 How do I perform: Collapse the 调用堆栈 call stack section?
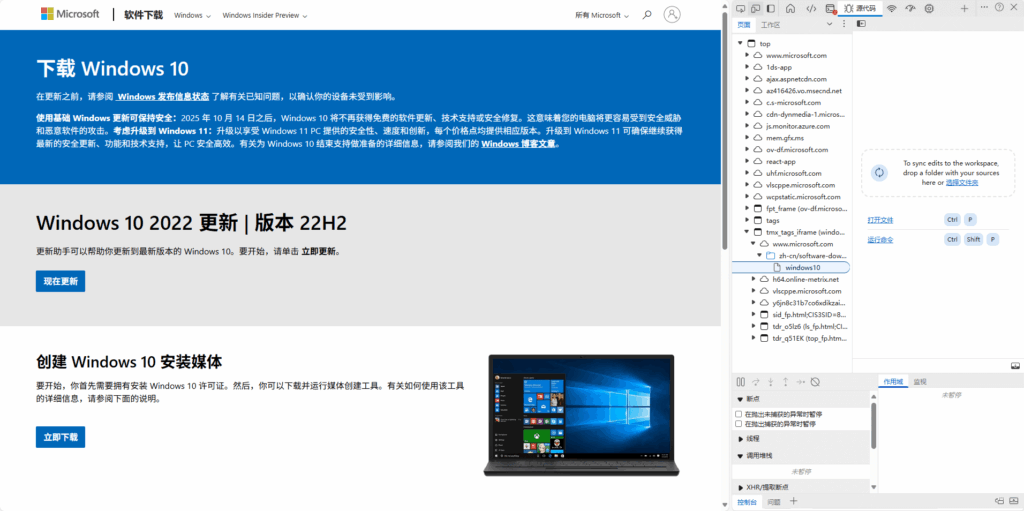coord(741,455)
